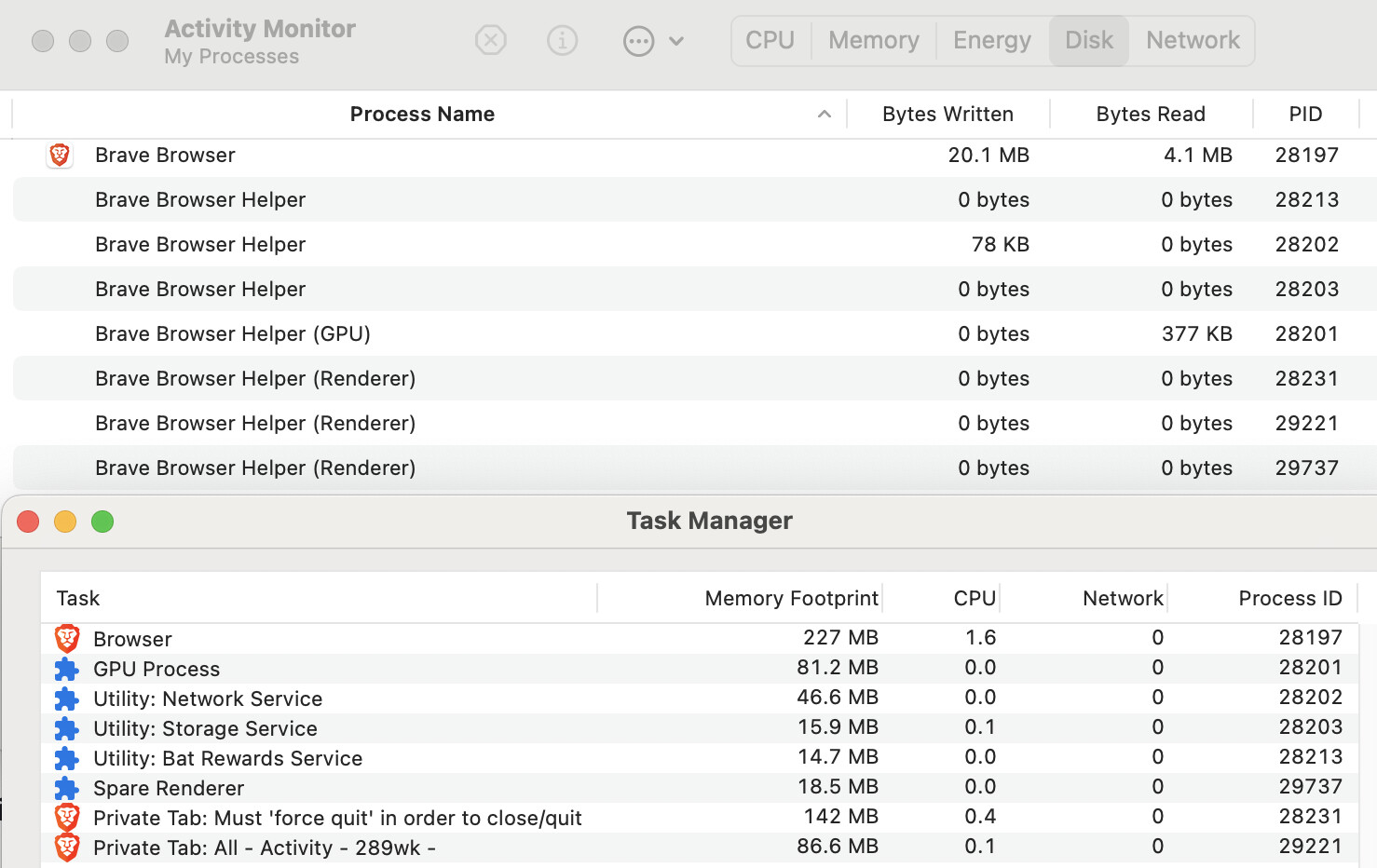Sort by Bytes Read column
This screenshot has height=868, width=1377.
point(1151,114)
